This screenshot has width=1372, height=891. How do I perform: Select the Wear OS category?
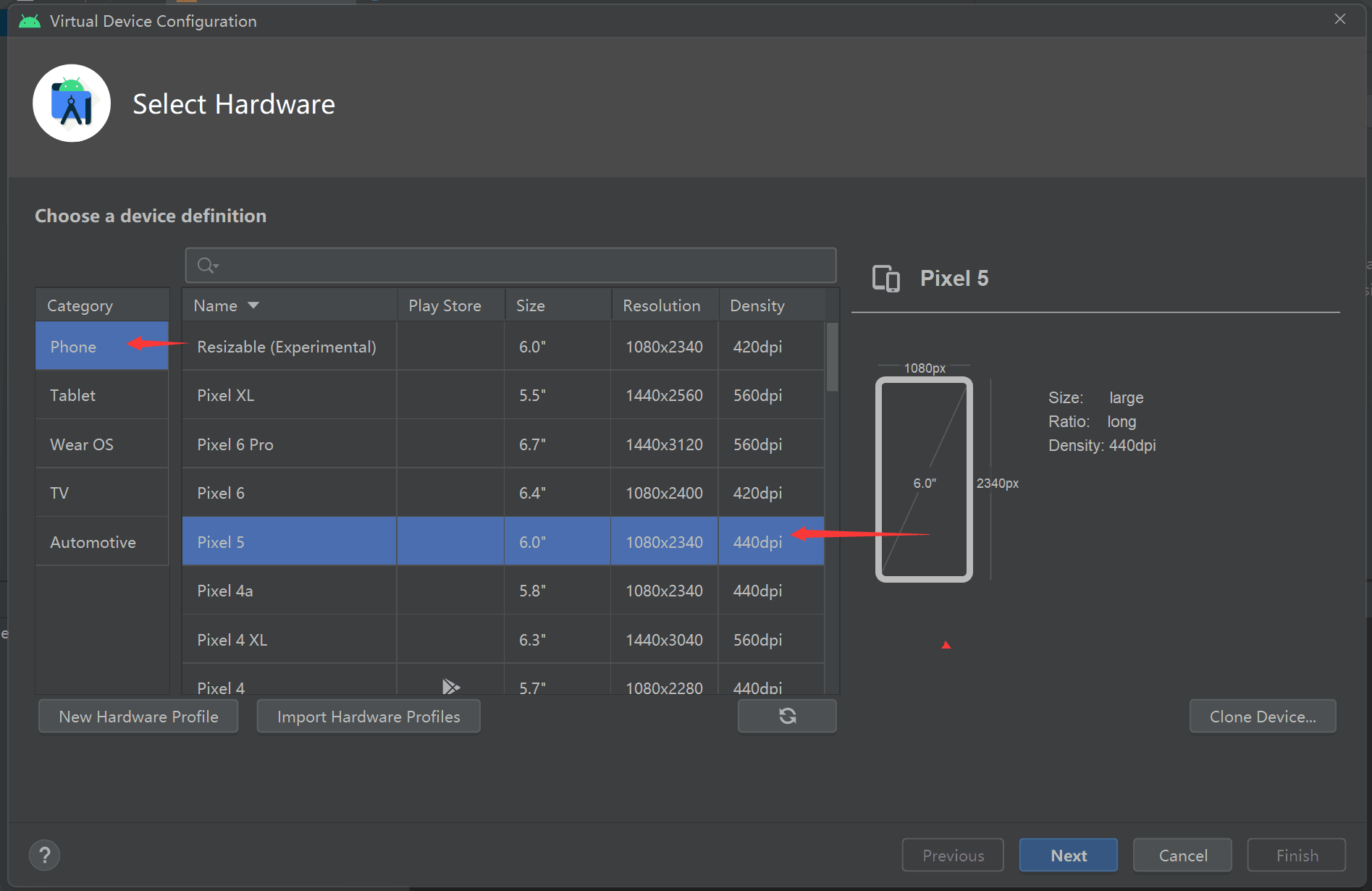point(102,444)
